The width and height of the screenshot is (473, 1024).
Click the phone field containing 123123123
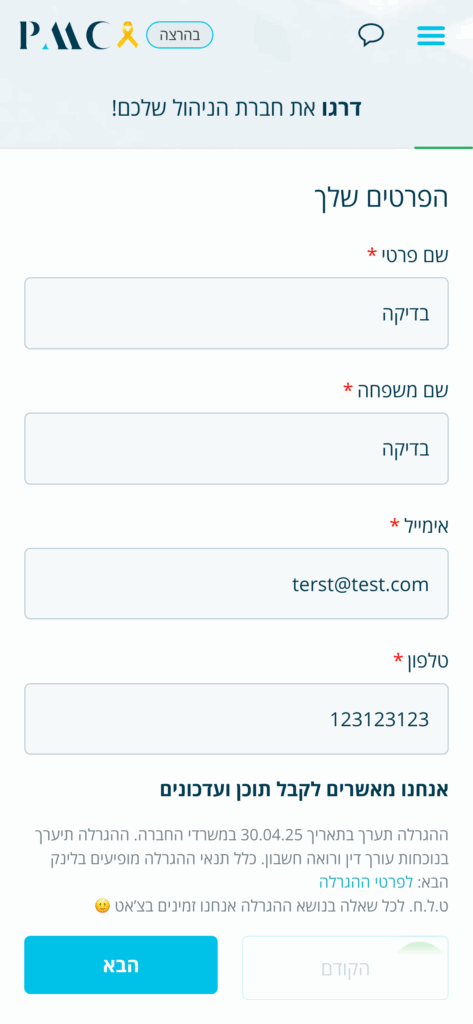point(236,719)
